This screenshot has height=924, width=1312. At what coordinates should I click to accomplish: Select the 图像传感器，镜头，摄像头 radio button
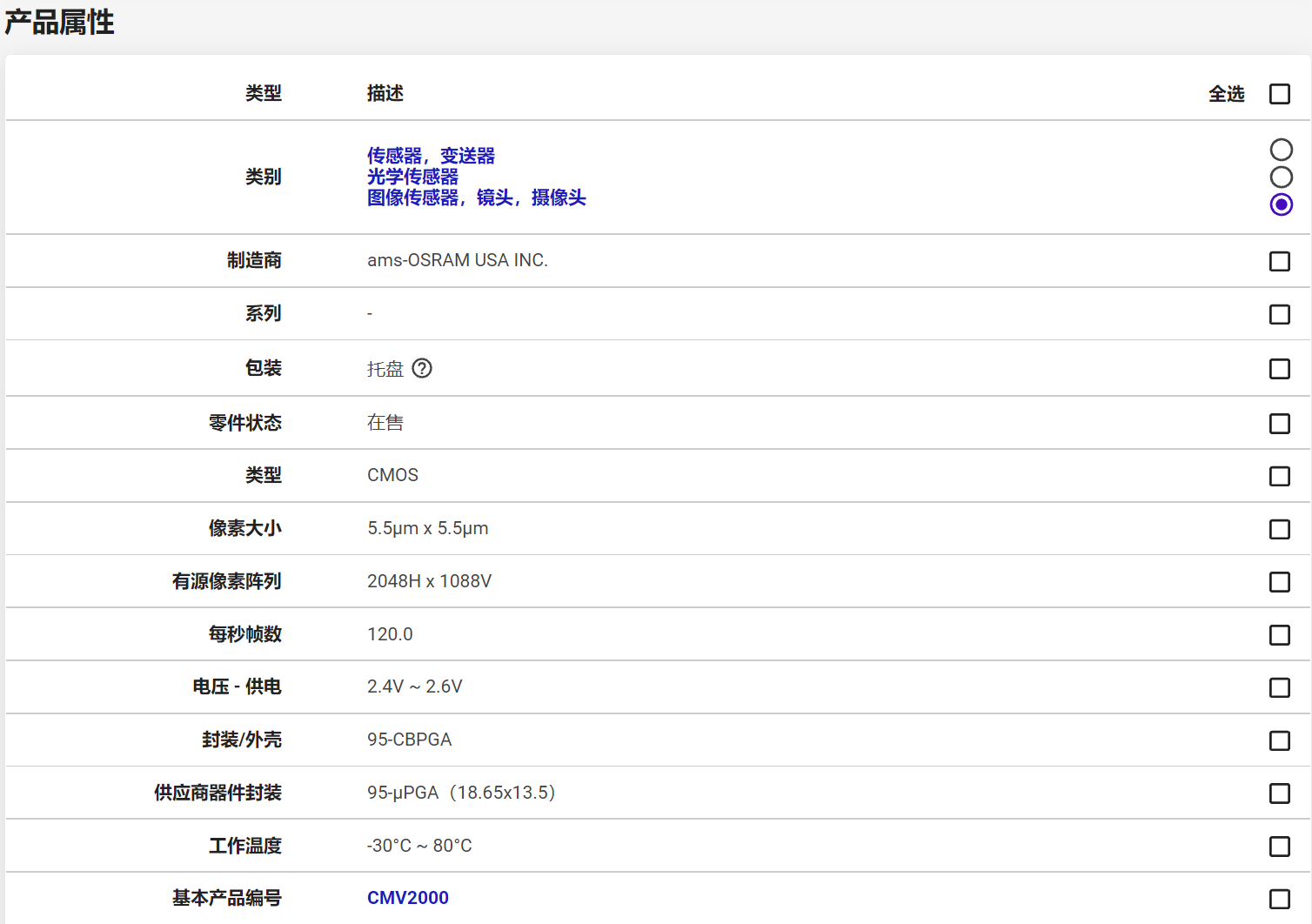(1281, 204)
